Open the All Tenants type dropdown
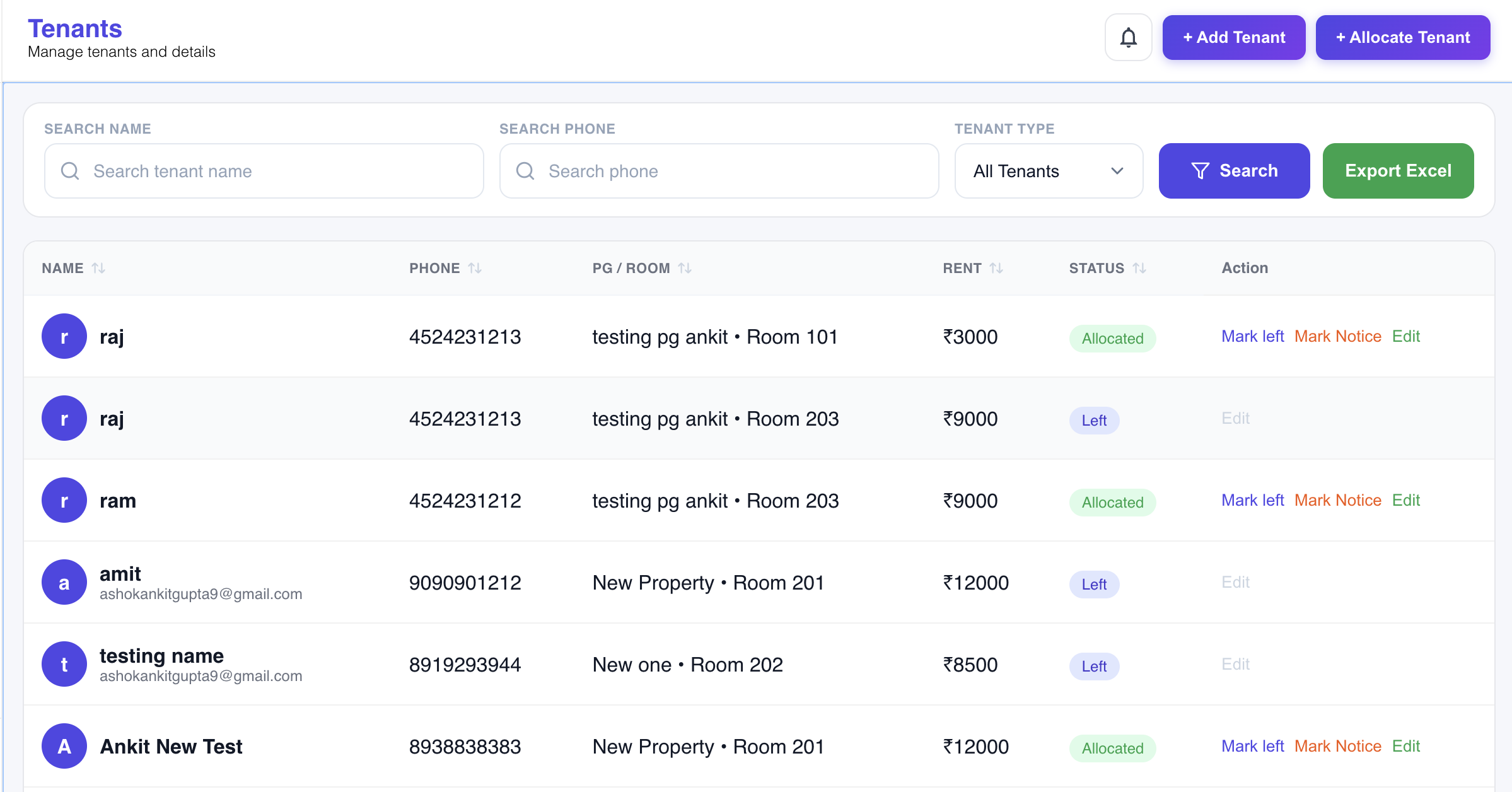 [1049, 171]
